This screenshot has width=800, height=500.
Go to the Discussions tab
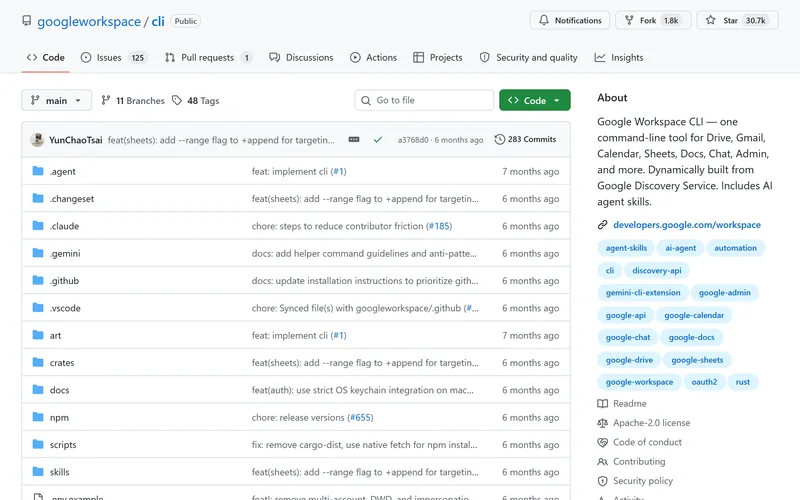[301, 58]
